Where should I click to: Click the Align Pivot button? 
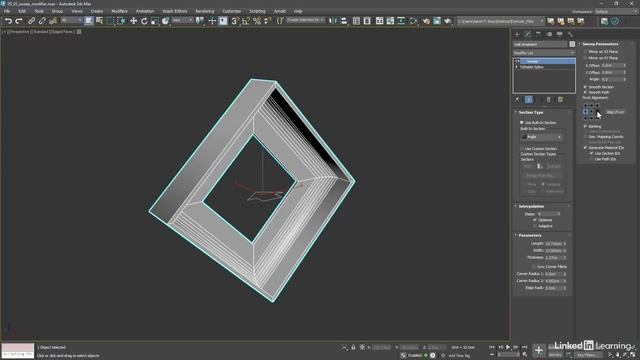tap(615, 112)
